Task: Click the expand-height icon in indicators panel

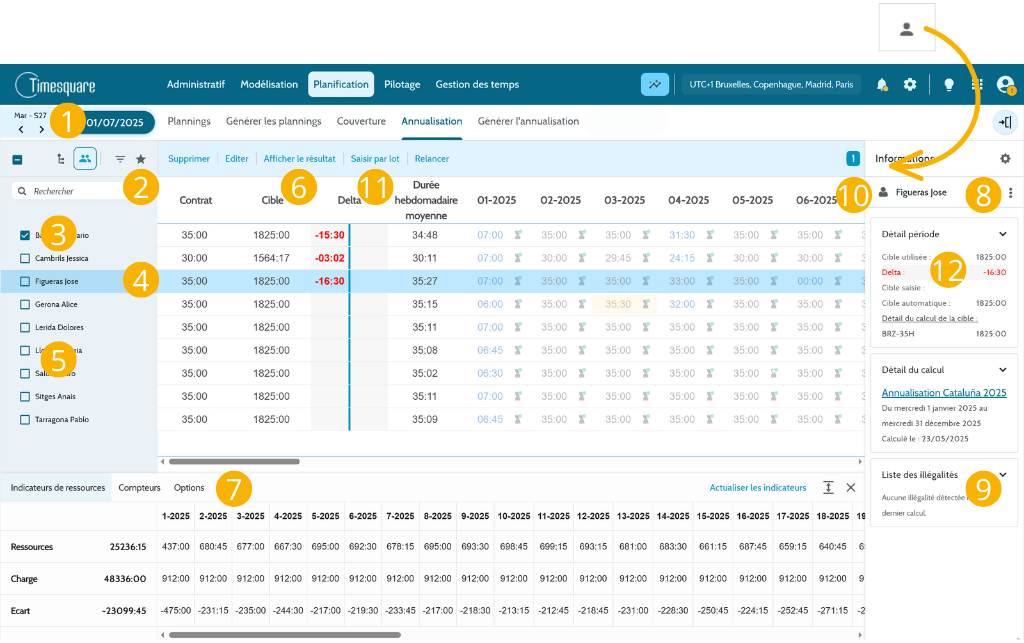Action: (x=828, y=488)
